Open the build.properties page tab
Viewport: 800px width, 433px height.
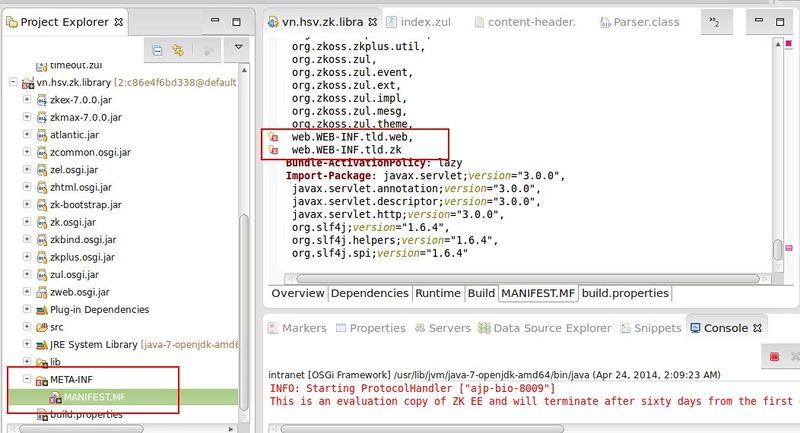coord(625,293)
